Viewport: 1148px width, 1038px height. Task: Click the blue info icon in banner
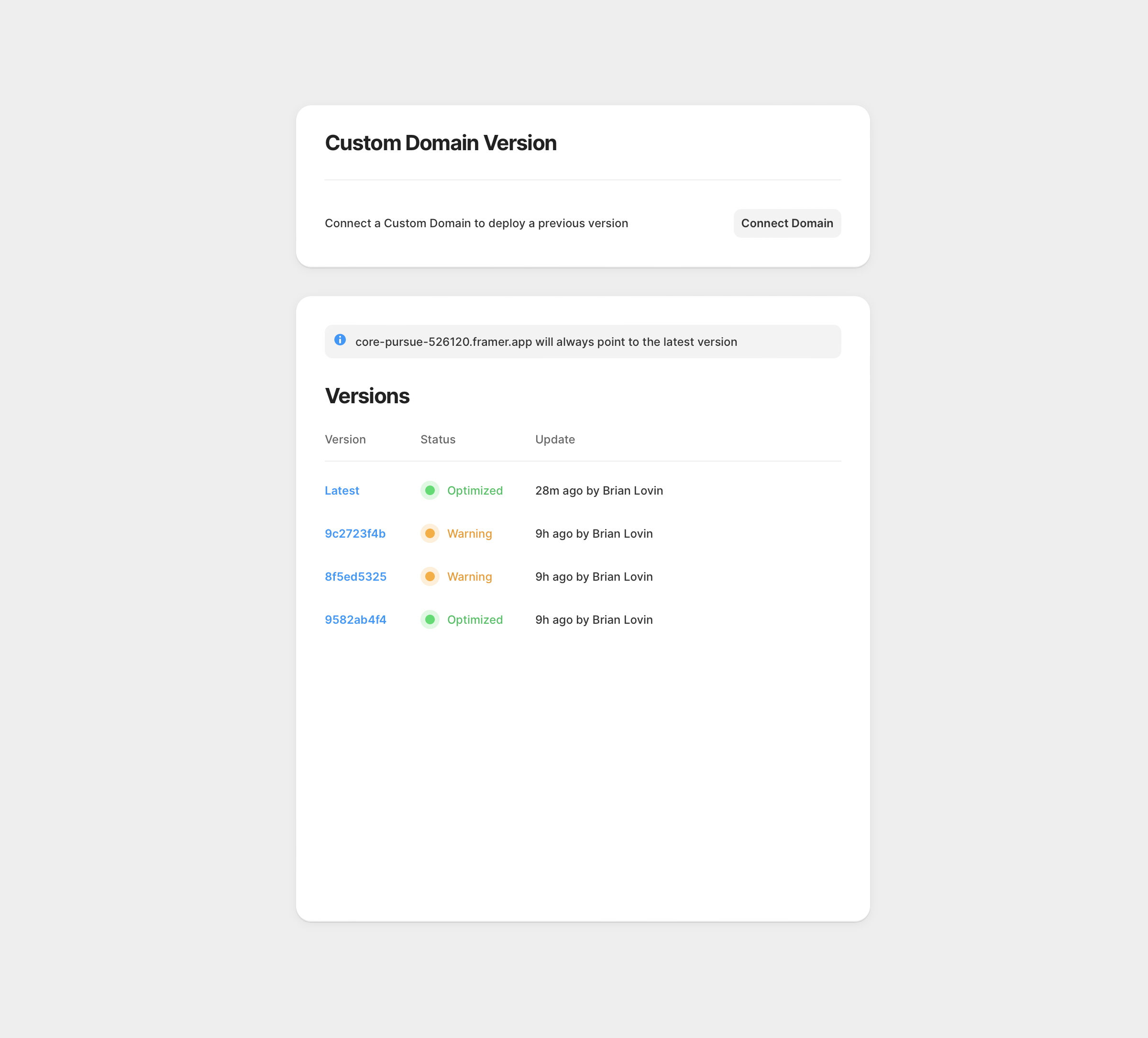[340, 340]
